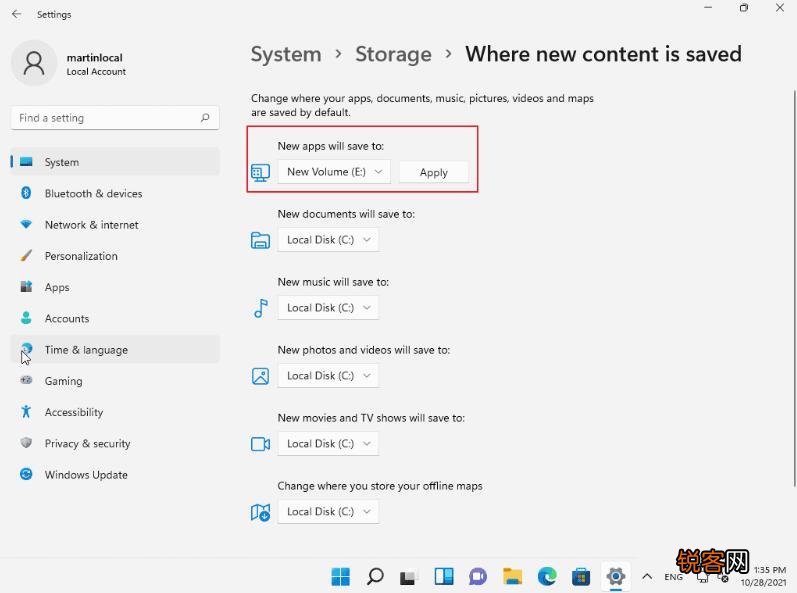Open the Widgets panel from taskbar
Image resolution: width=797 pixels, height=593 pixels.
point(444,576)
